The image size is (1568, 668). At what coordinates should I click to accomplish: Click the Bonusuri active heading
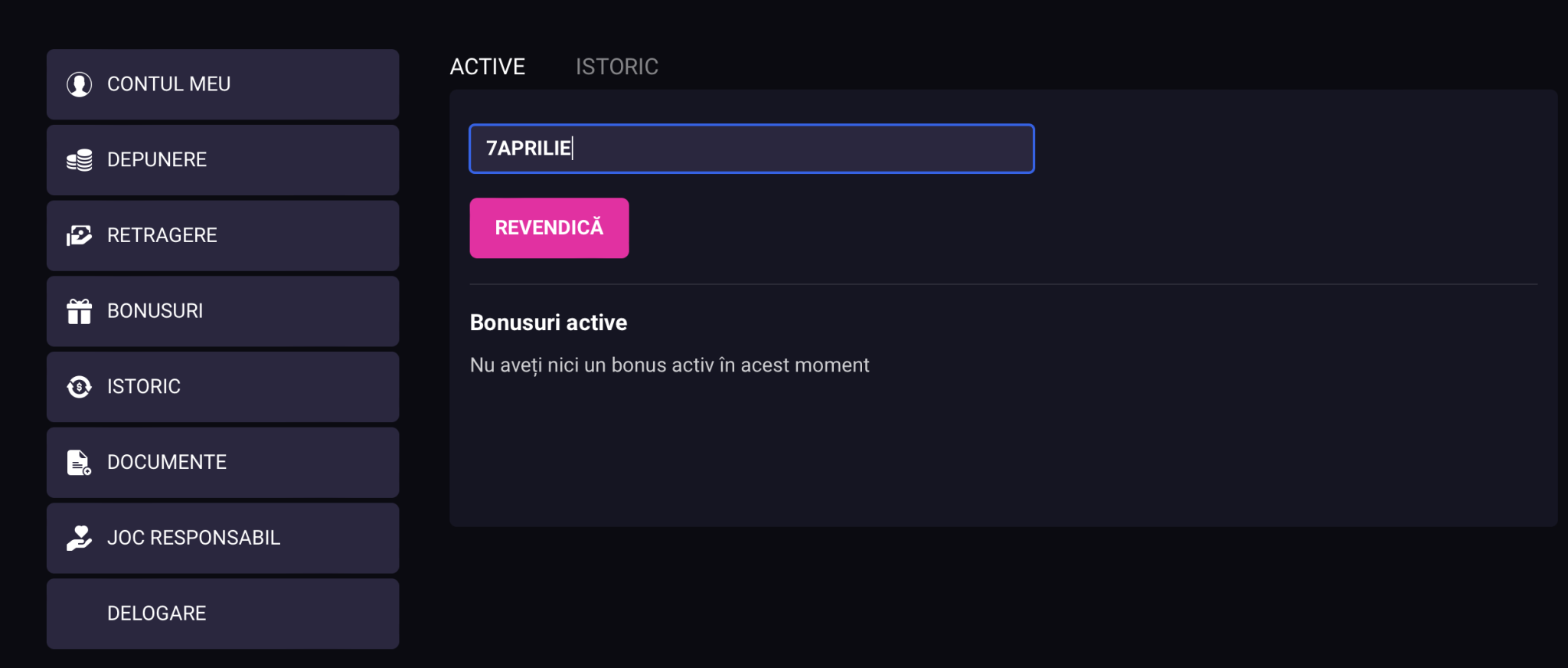[548, 323]
